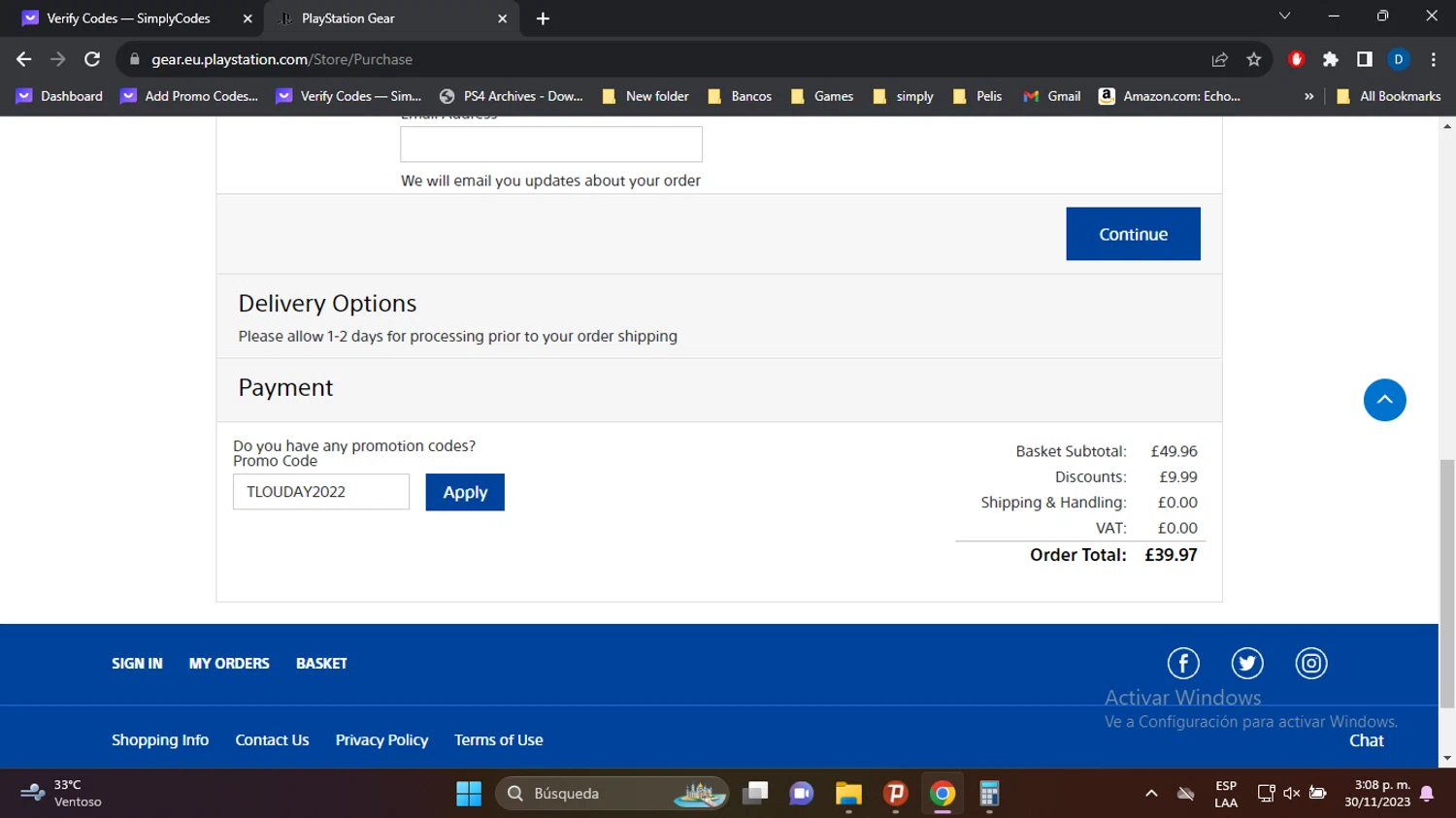This screenshot has width=1456, height=818.
Task: Open Add Promo Codes bookmark
Action: 189,96
